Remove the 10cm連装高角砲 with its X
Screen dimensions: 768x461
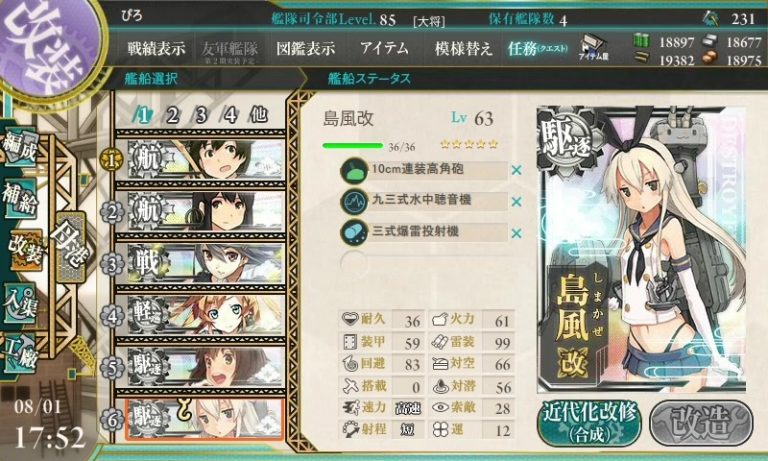tap(516, 170)
